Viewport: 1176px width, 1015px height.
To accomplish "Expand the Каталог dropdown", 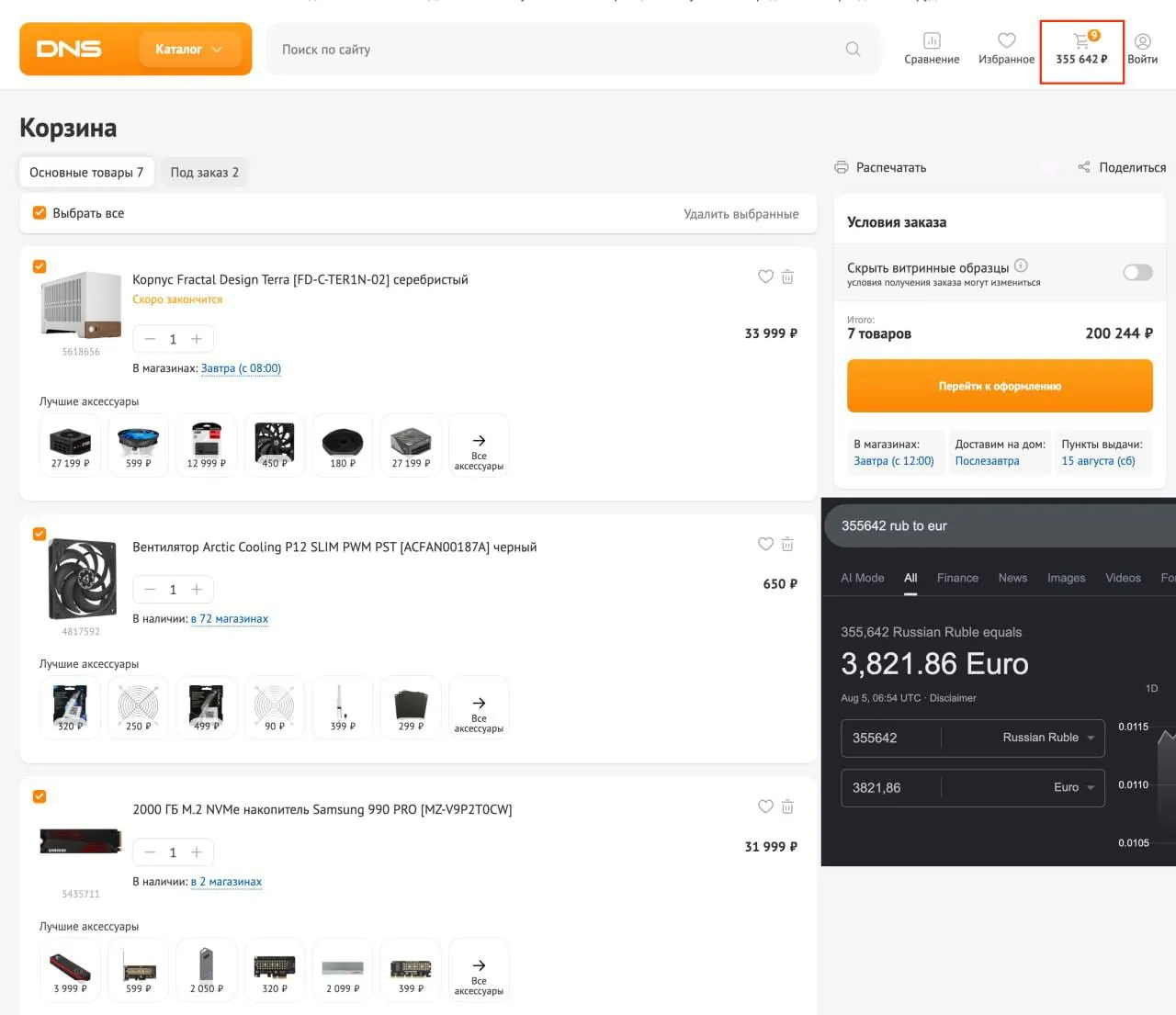I will (x=189, y=50).
